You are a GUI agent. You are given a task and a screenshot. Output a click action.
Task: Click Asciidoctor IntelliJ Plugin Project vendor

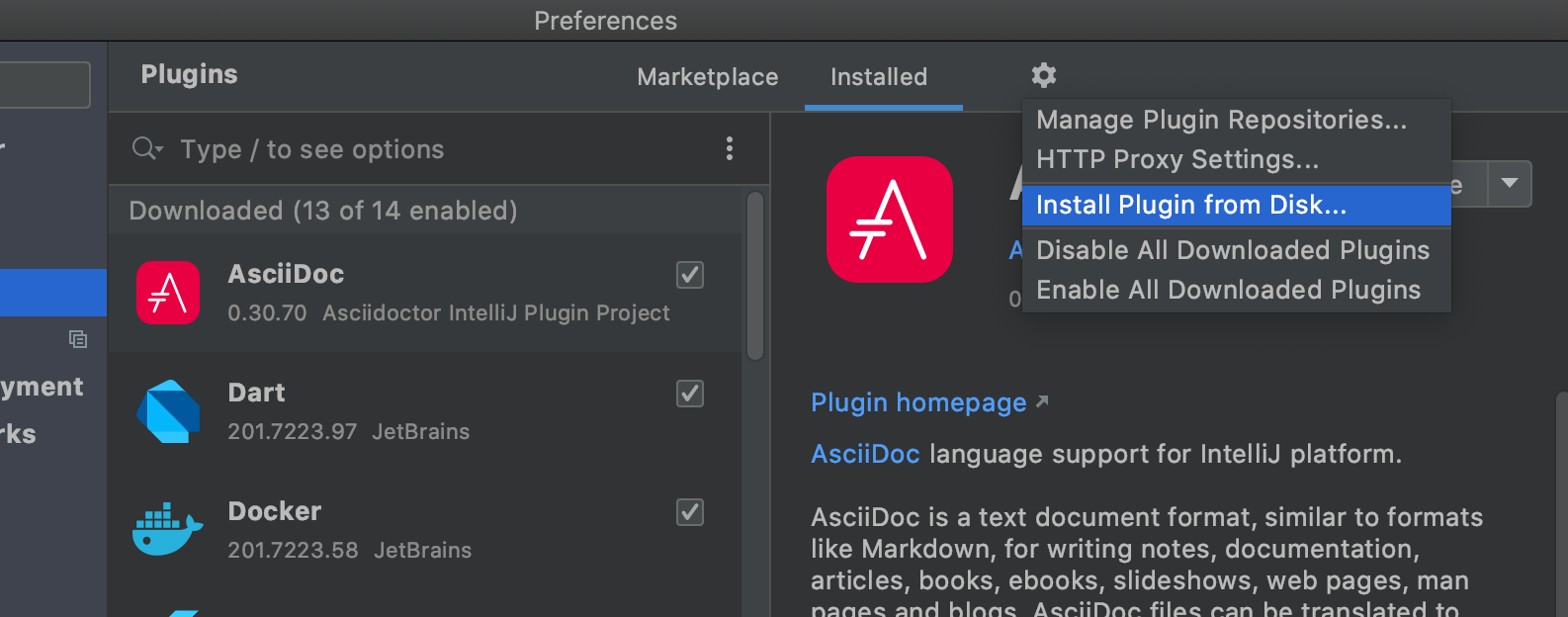pos(496,313)
